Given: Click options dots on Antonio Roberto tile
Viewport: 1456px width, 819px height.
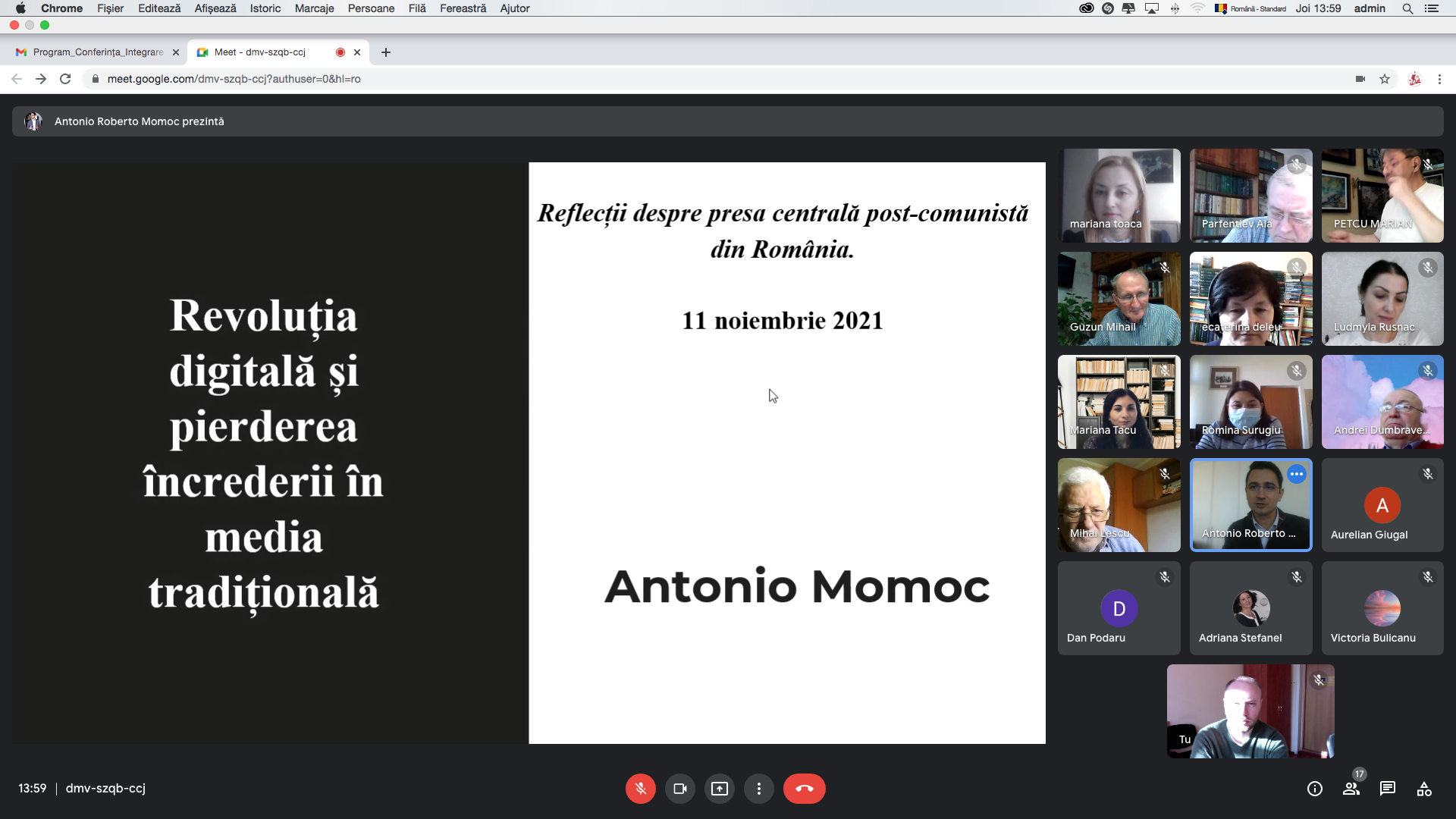Looking at the screenshot, I should (1297, 474).
